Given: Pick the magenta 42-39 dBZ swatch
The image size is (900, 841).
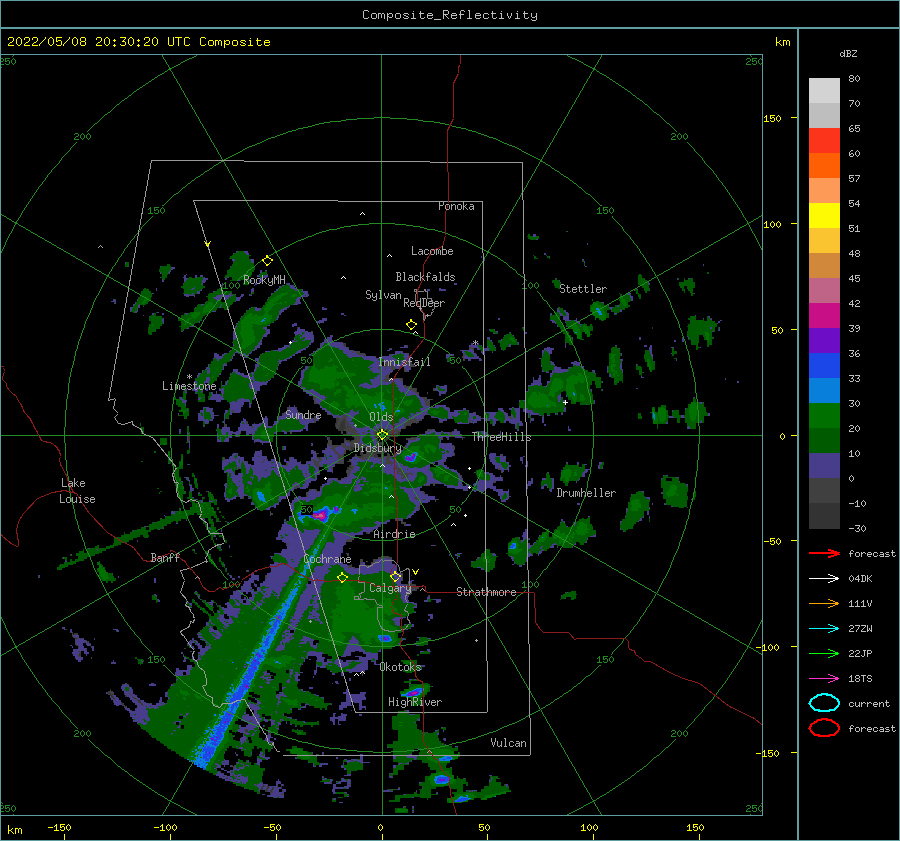Looking at the screenshot, I should (824, 316).
